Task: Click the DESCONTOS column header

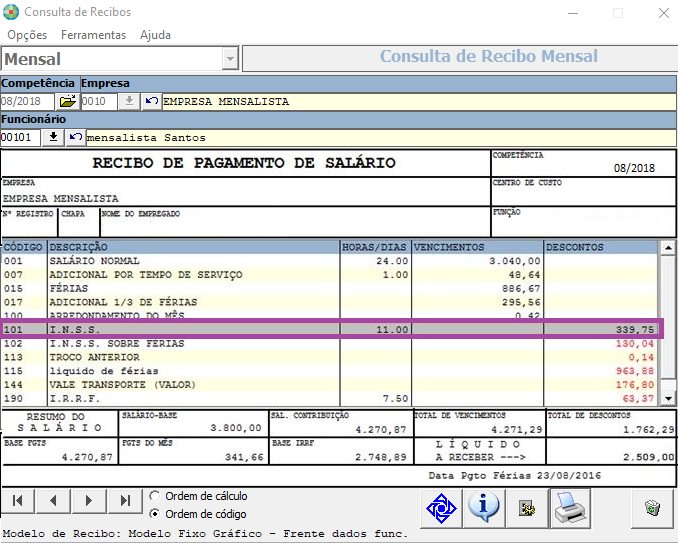Action: tap(601, 247)
